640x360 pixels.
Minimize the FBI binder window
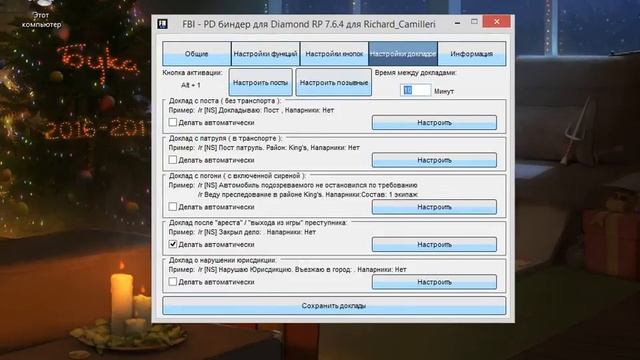click(x=457, y=22)
